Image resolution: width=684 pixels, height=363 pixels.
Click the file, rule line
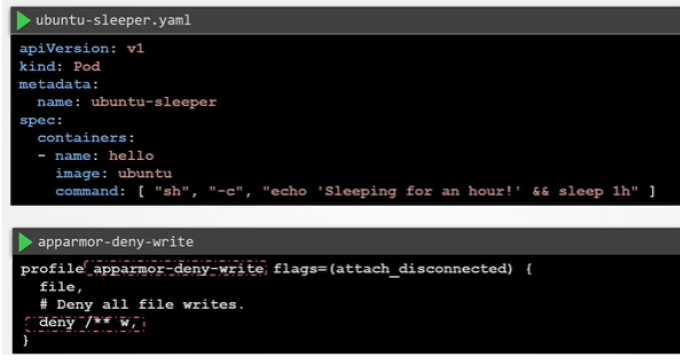coord(61,287)
